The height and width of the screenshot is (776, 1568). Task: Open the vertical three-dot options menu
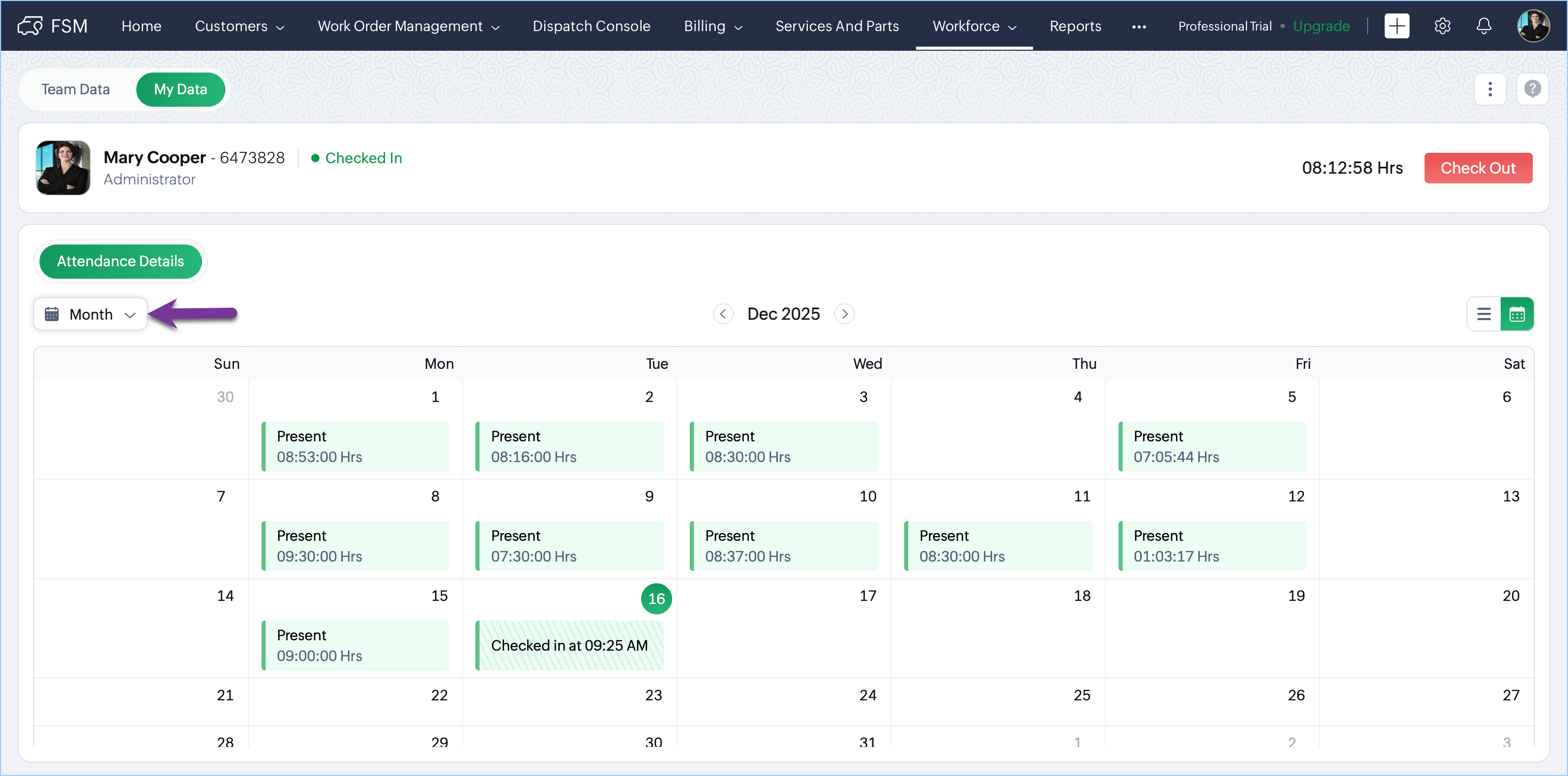tap(1489, 89)
